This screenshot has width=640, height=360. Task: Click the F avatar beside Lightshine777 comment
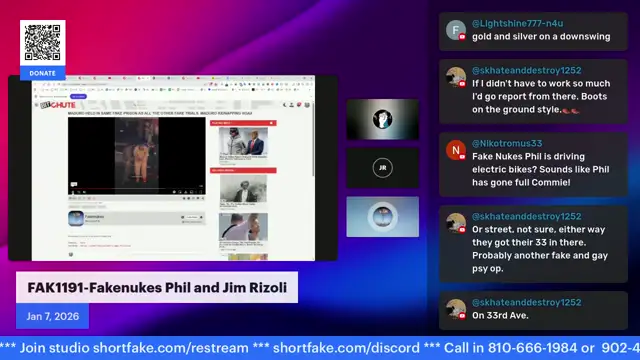point(456,30)
